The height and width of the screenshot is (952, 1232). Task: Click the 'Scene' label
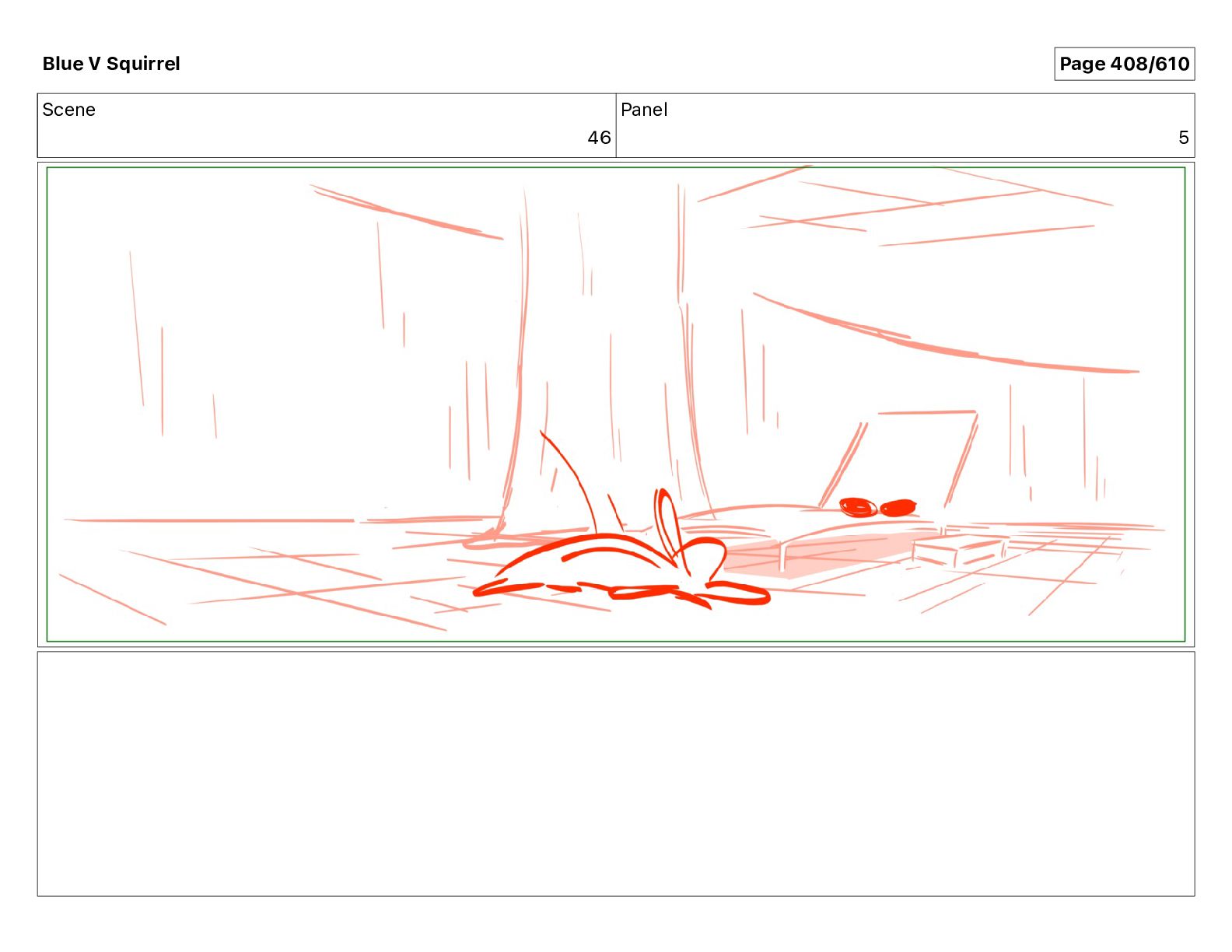coord(68,110)
